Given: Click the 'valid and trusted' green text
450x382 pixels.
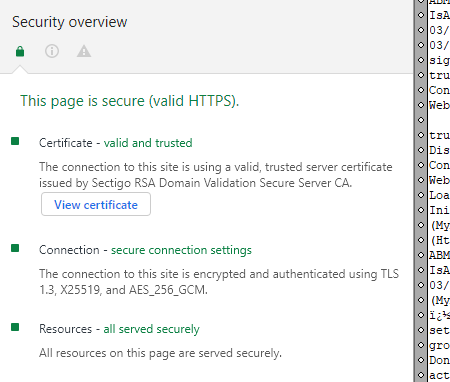Looking at the screenshot, I should coord(148,143).
